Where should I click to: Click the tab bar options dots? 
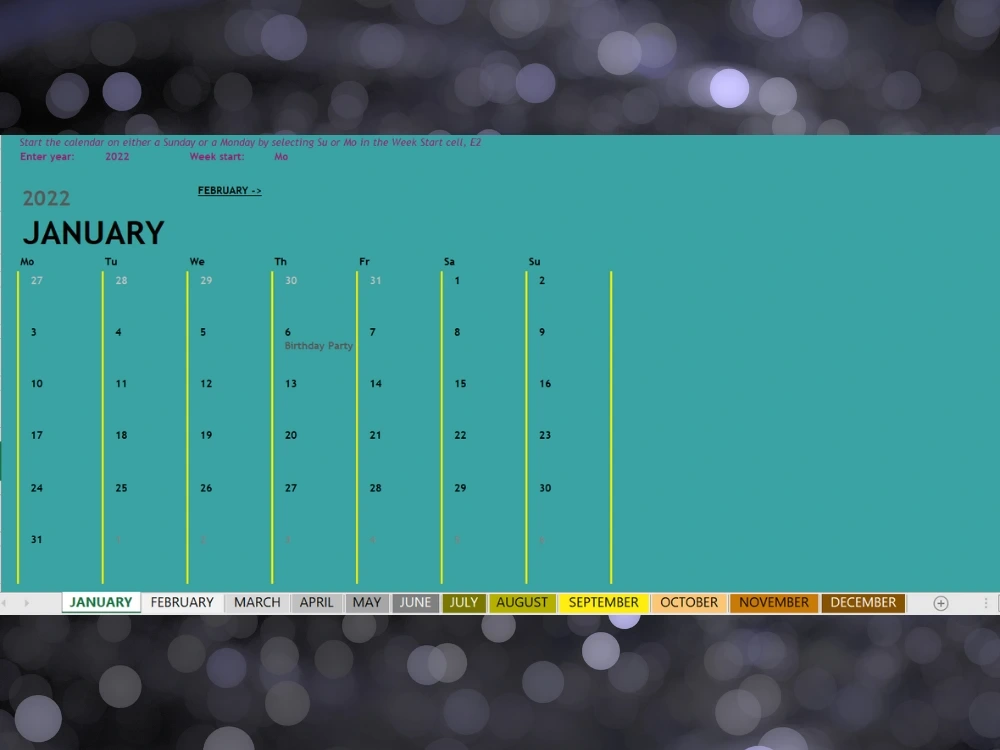(985, 603)
